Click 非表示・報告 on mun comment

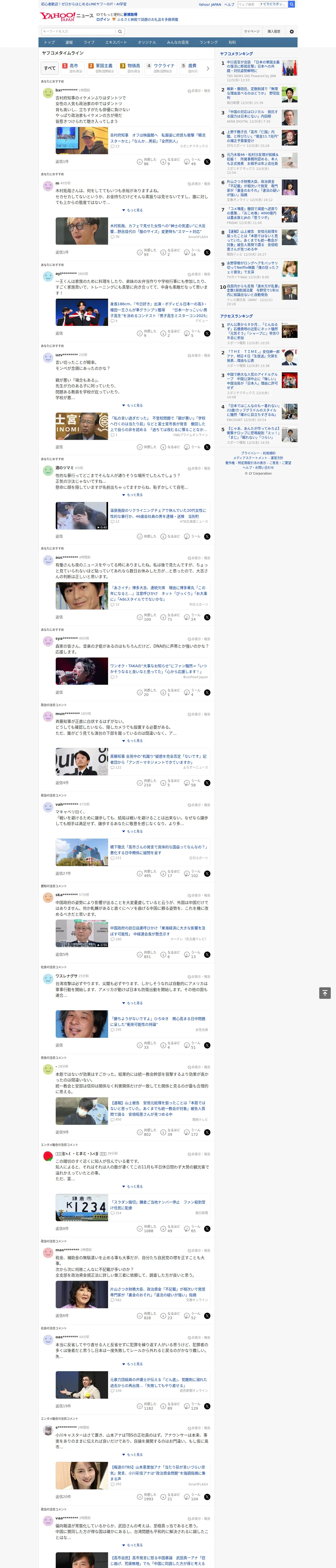pyautogui.click(x=199, y=714)
